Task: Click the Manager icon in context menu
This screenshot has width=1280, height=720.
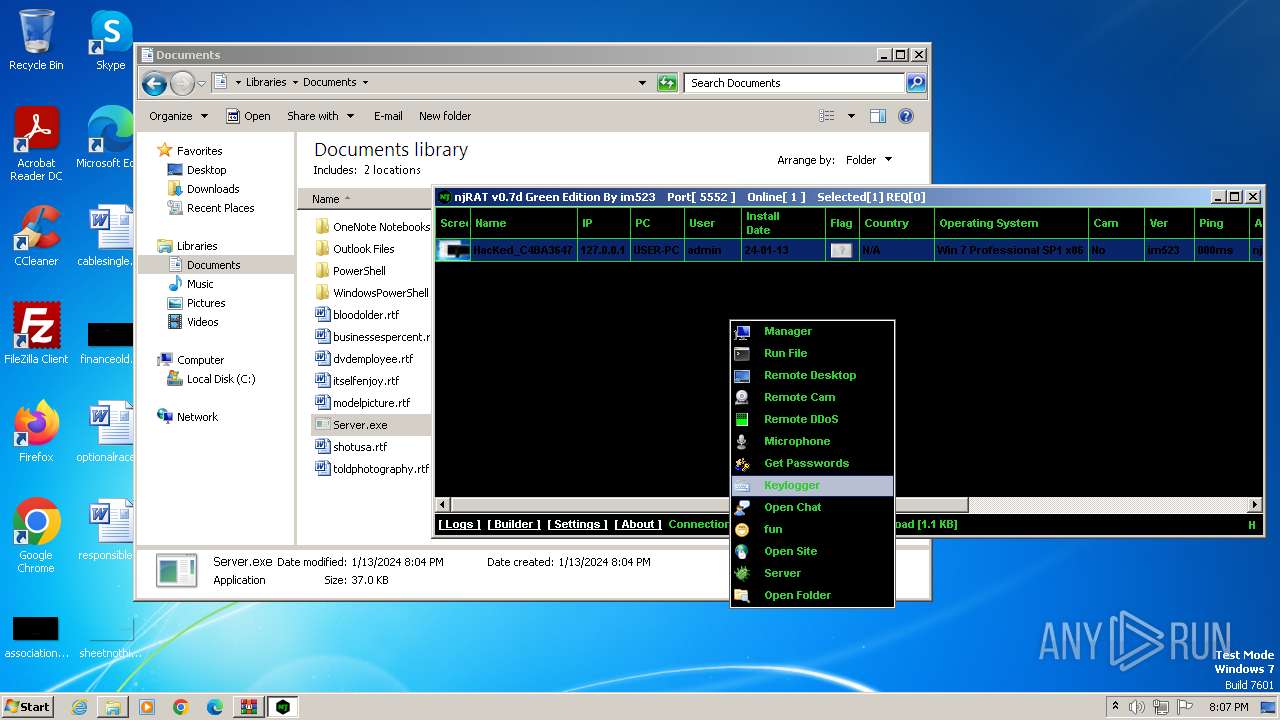Action: click(x=742, y=332)
